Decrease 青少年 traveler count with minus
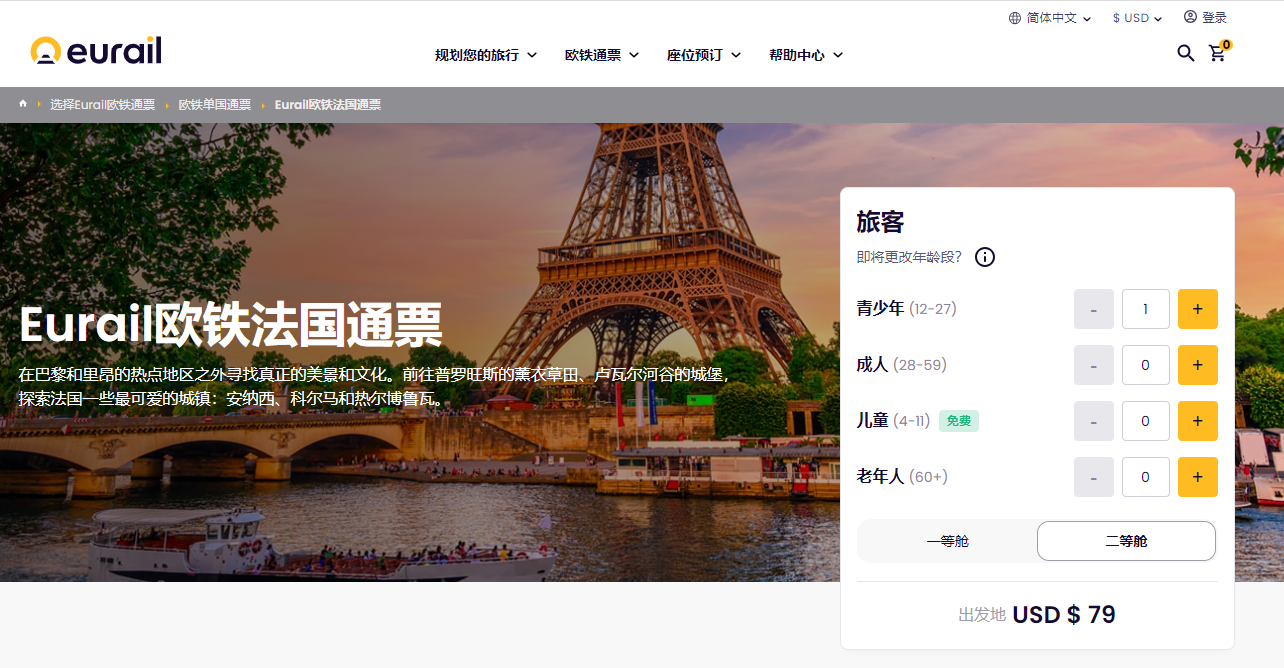The width and height of the screenshot is (1284, 668). (1093, 309)
